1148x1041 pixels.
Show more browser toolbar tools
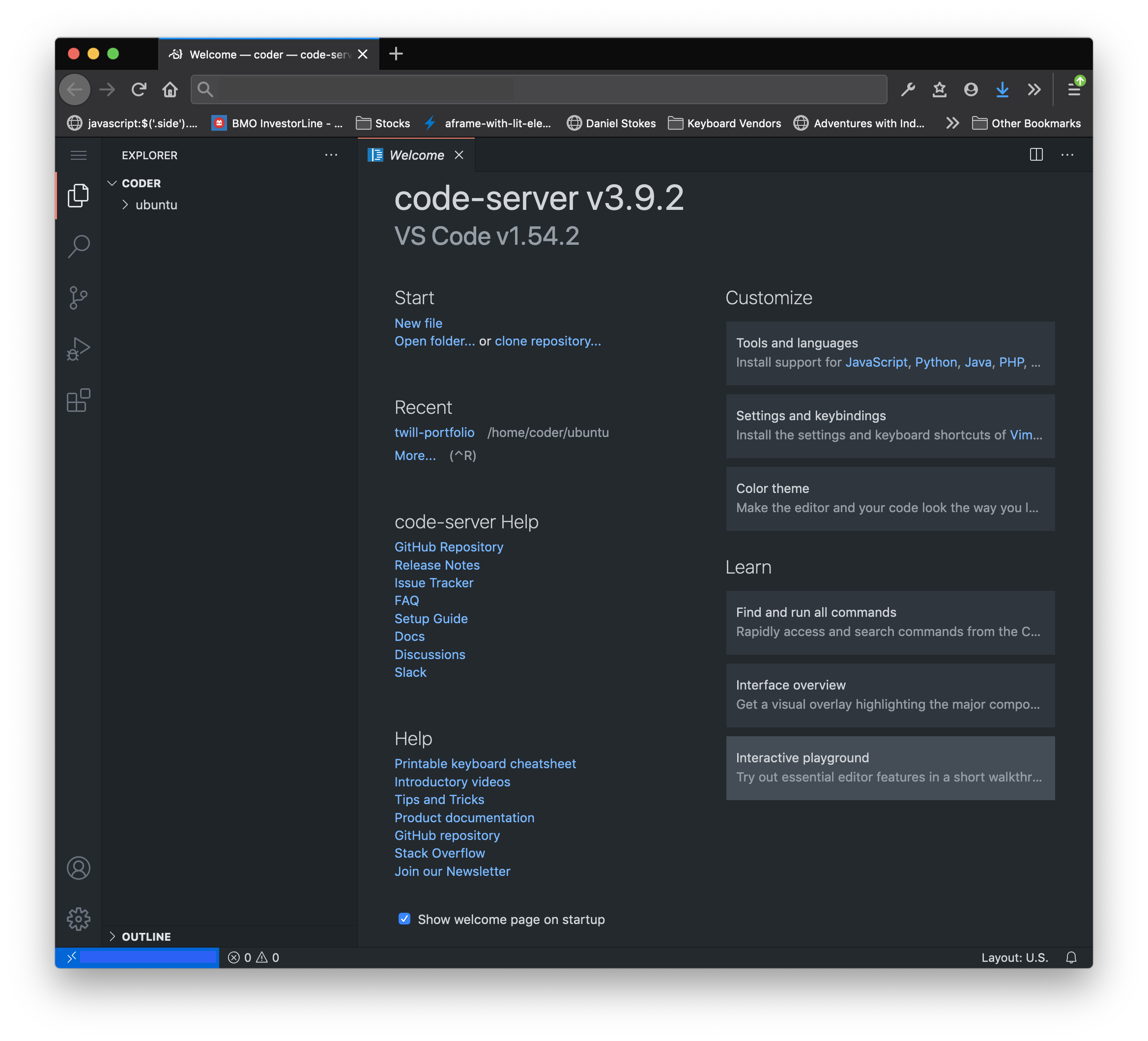pyautogui.click(x=1034, y=89)
